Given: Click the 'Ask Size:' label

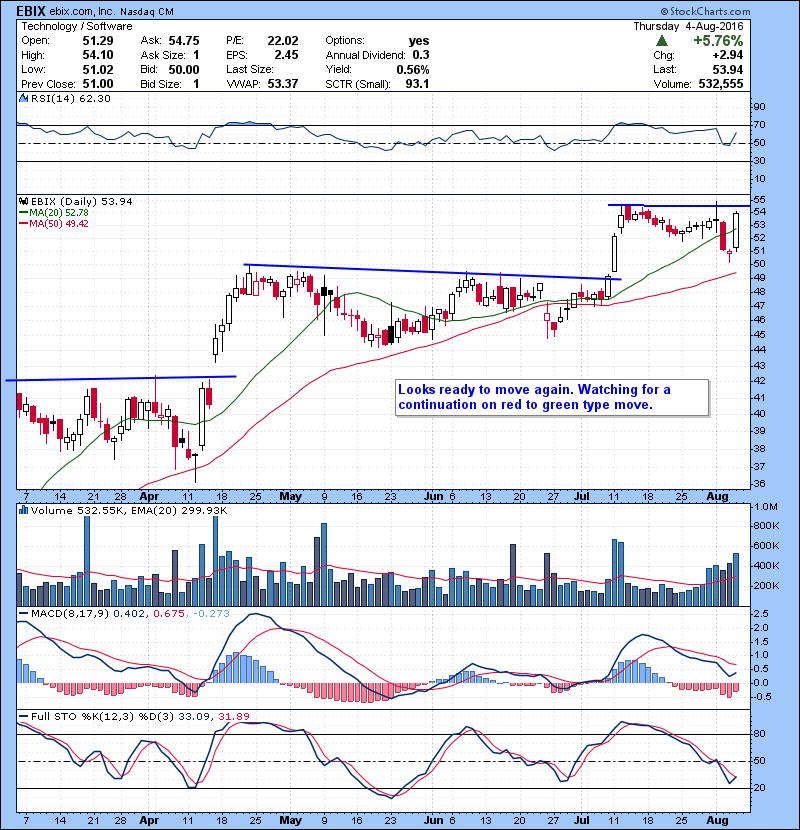Looking at the screenshot, I should (163, 55).
